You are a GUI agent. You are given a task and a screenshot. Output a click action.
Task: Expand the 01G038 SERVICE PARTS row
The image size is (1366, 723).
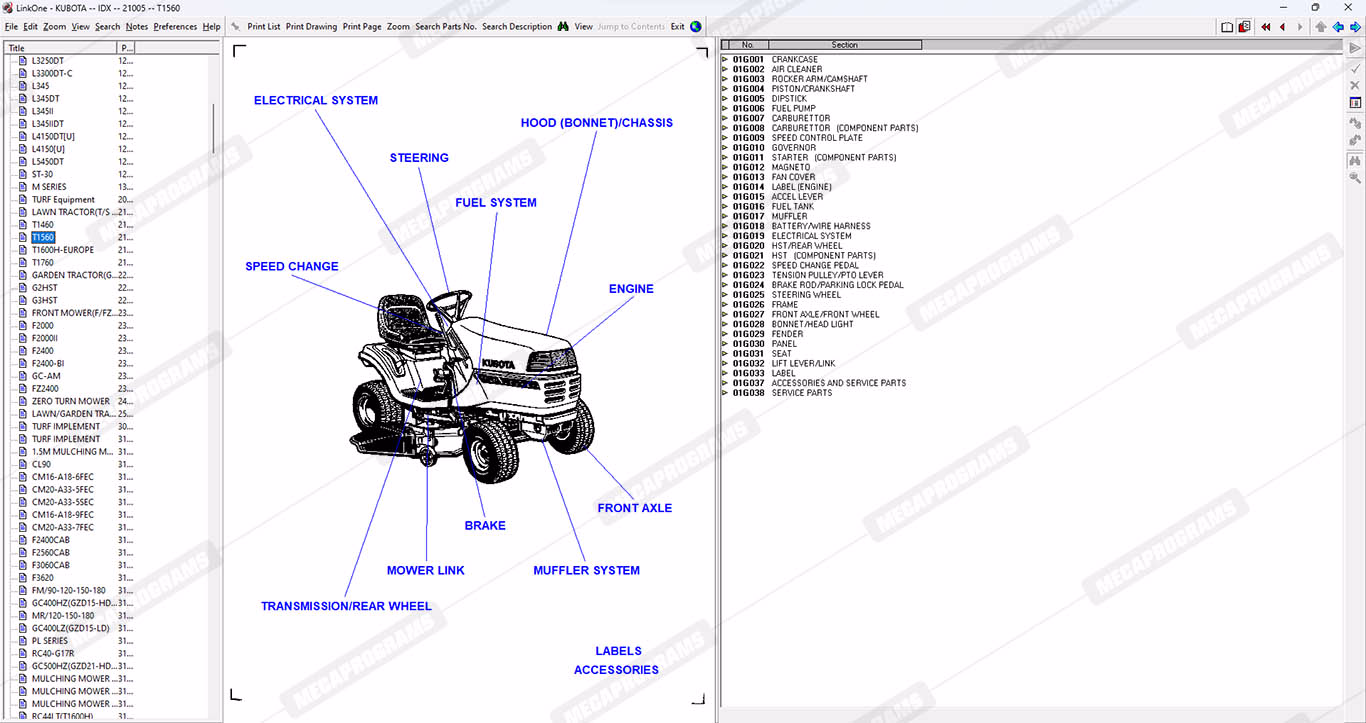(725, 393)
